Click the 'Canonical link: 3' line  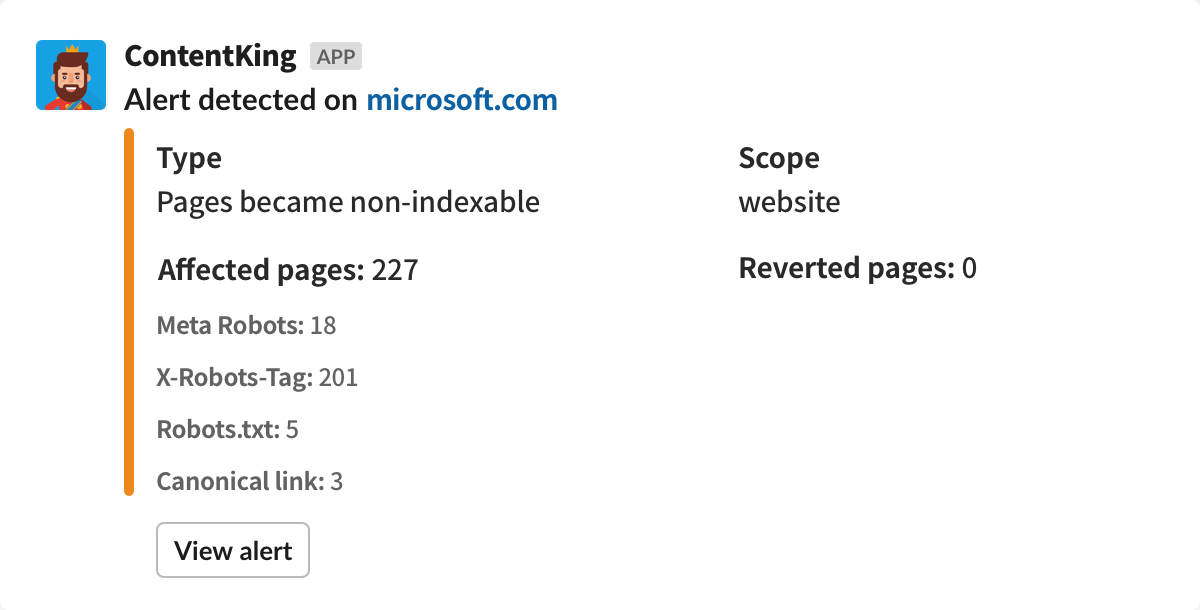[x=250, y=482]
